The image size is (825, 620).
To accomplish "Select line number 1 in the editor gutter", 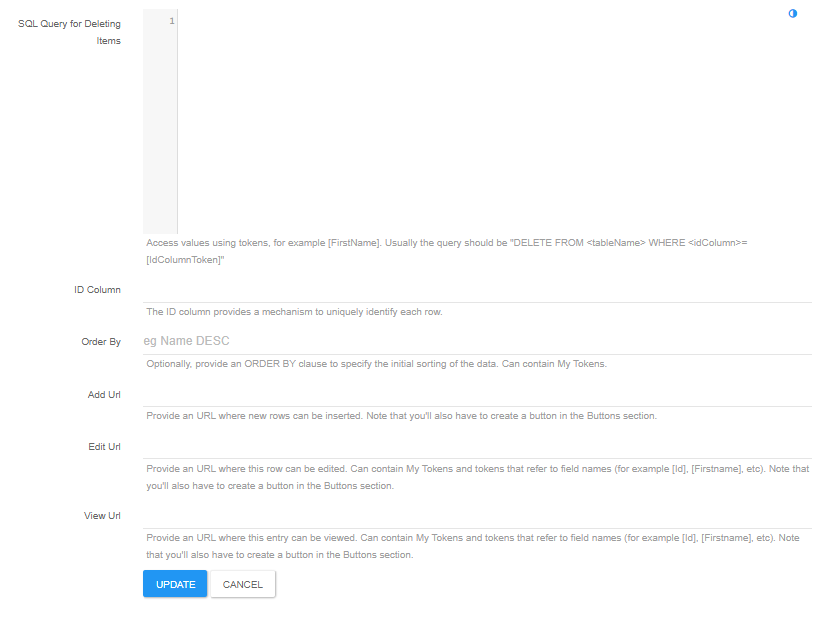I will (x=172, y=21).
